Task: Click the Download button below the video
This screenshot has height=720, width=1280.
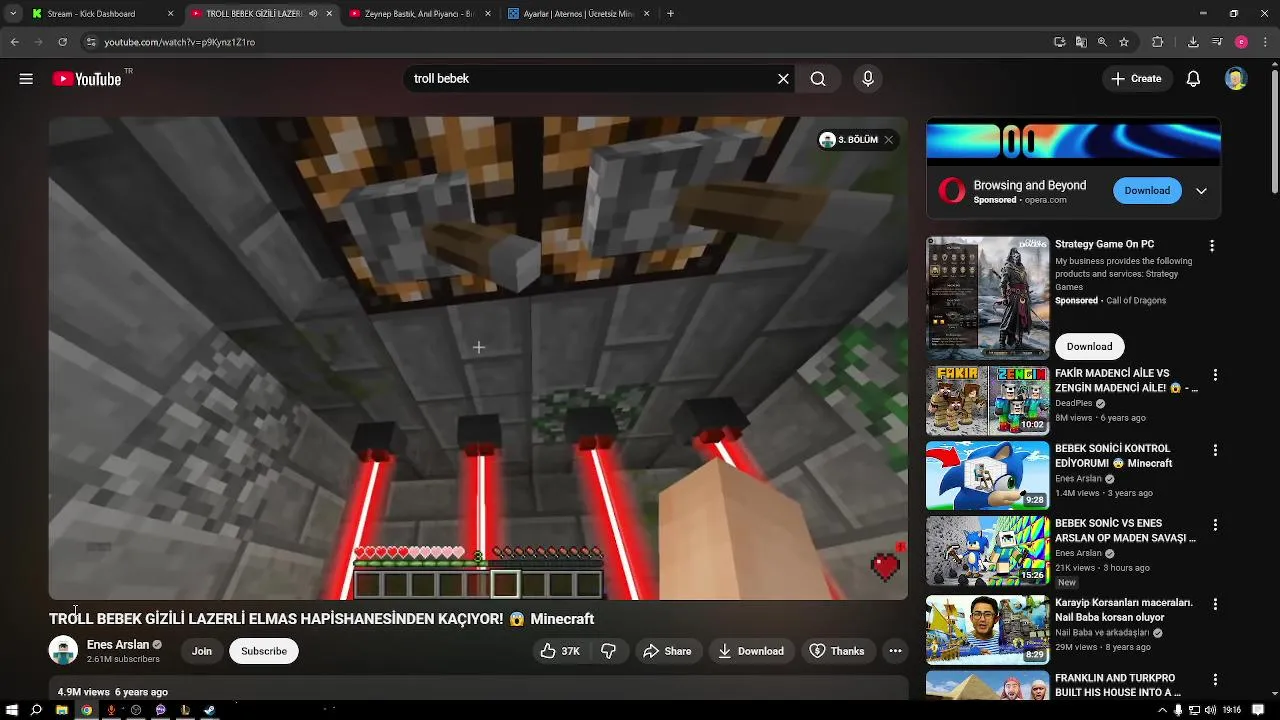Action: [x=751, y=651]
